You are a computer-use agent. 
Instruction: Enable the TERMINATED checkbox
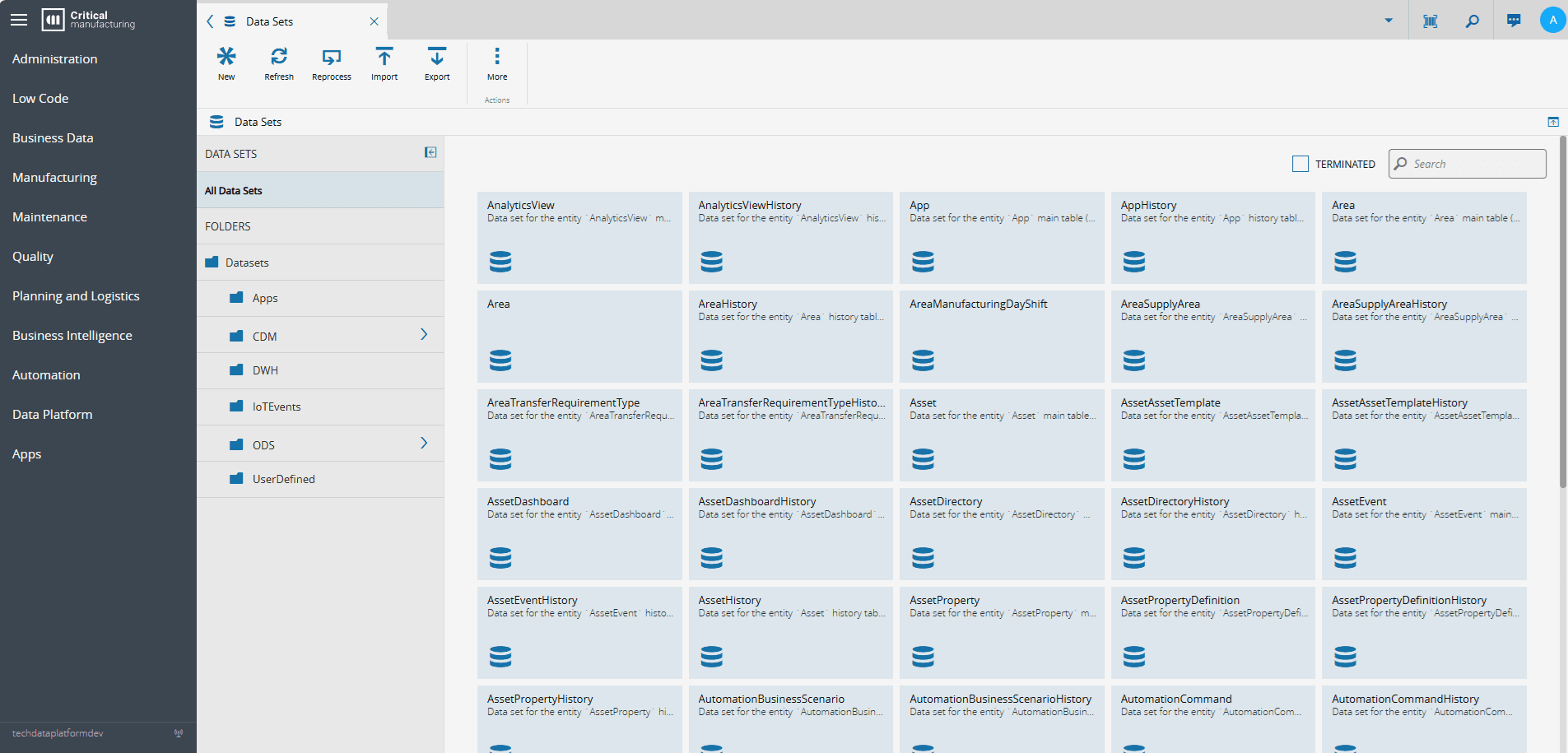tap(1300, 164)
